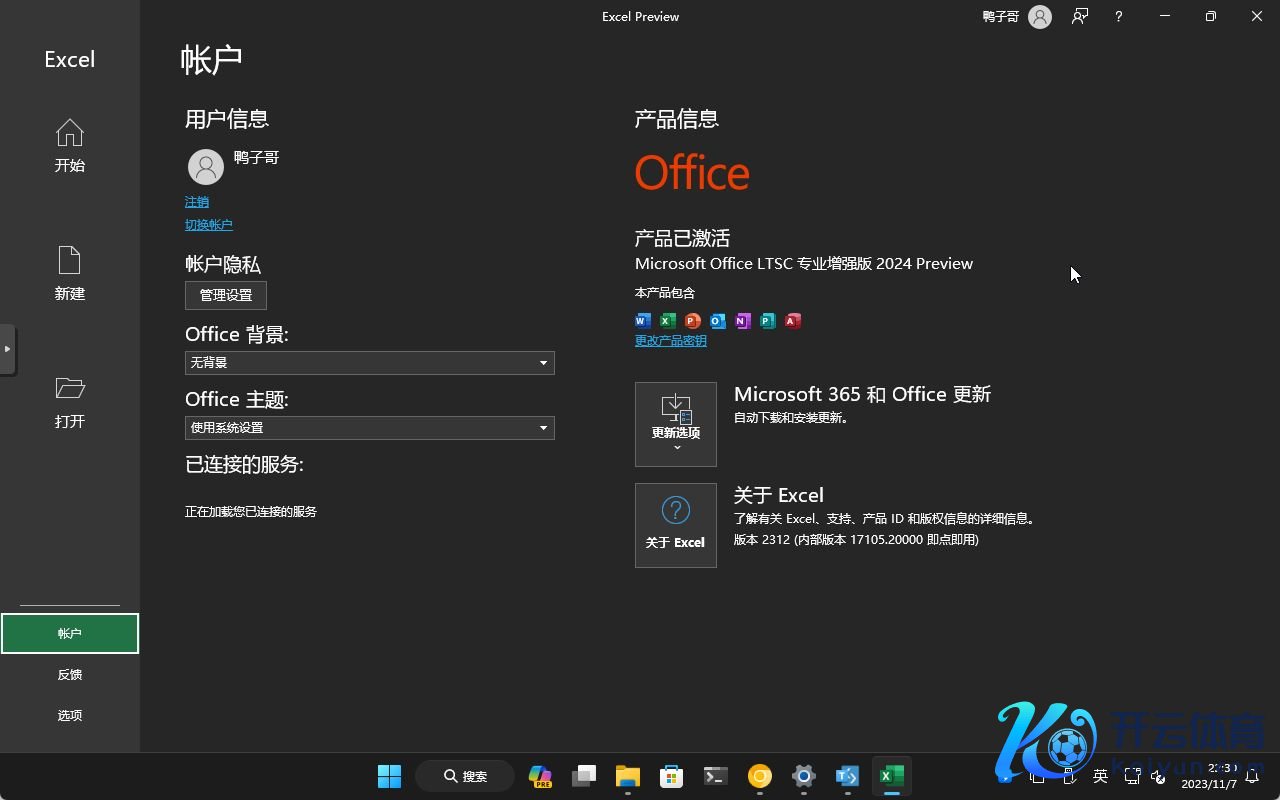
Task: Expand the collapsed side panel arrow
Action: (x=7, y=349)
